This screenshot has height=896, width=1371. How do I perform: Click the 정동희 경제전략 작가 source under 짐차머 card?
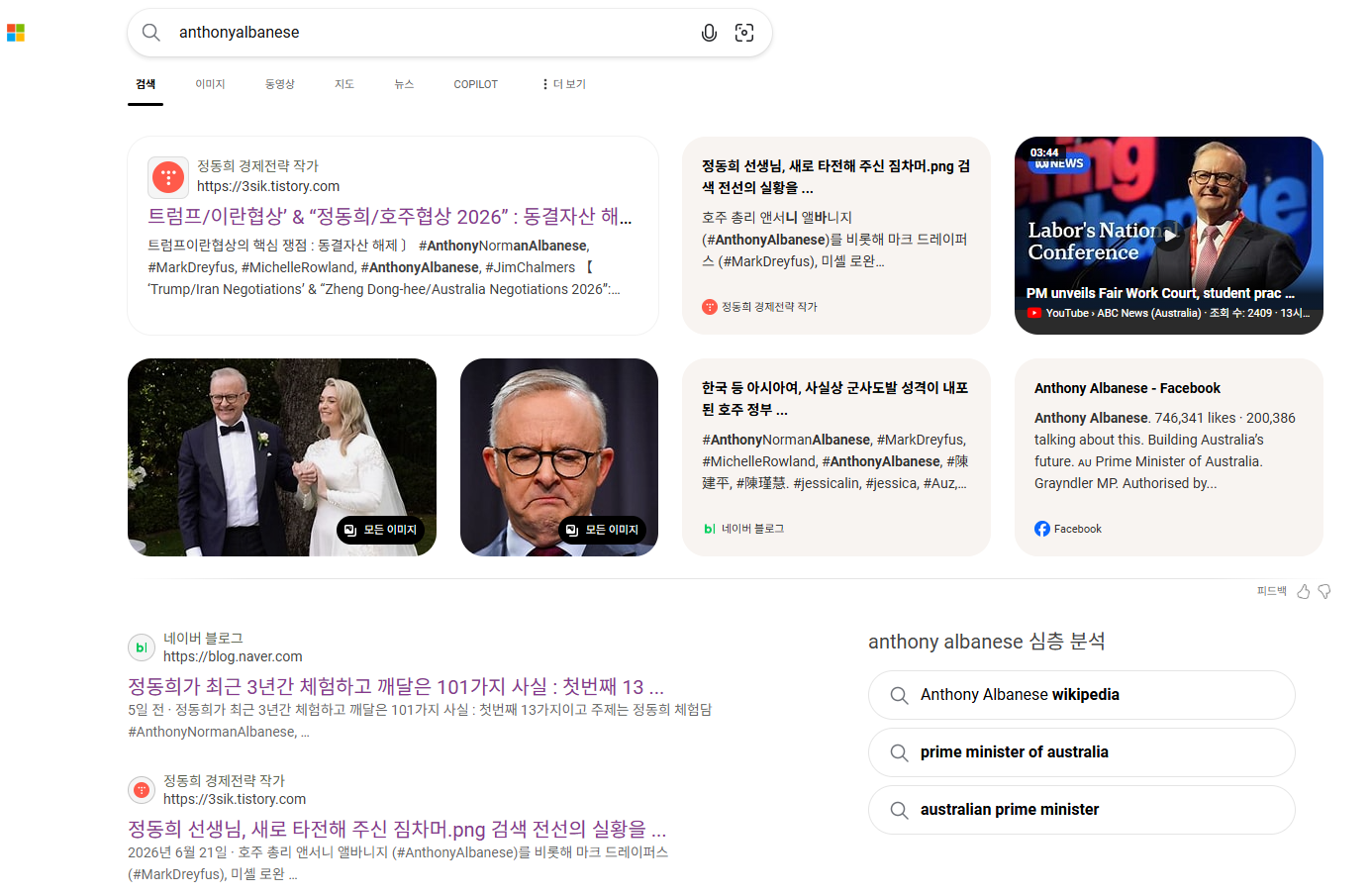(x=769, y=307)
